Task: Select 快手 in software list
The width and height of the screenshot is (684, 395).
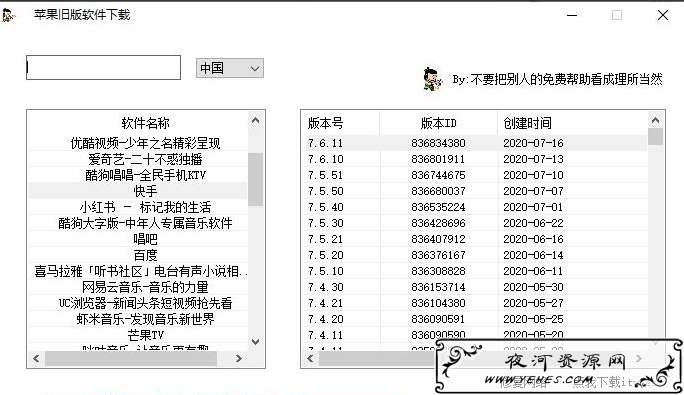Action: click(138, 191)
